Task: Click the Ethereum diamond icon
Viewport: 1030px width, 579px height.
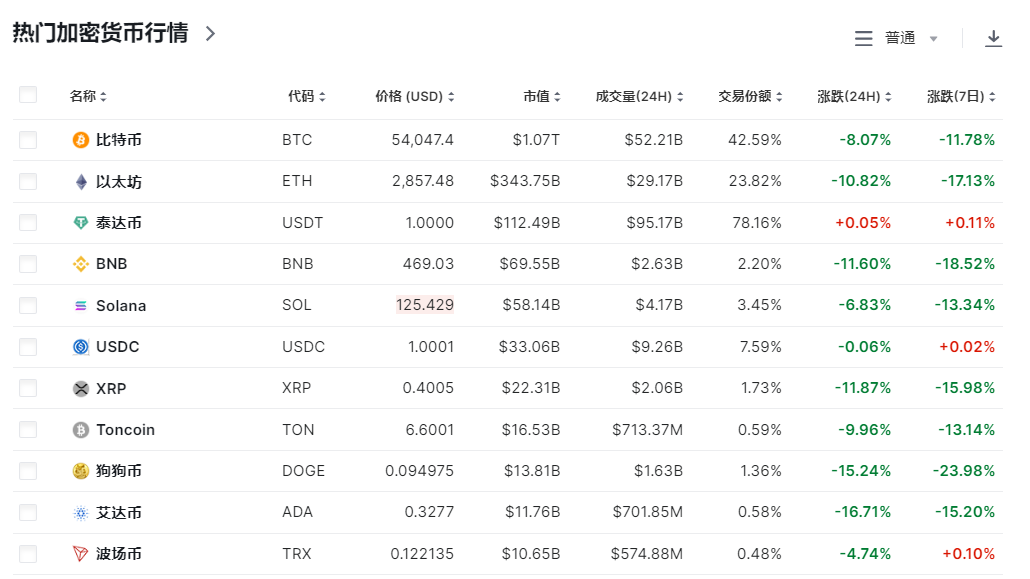Action: point(81,182)
